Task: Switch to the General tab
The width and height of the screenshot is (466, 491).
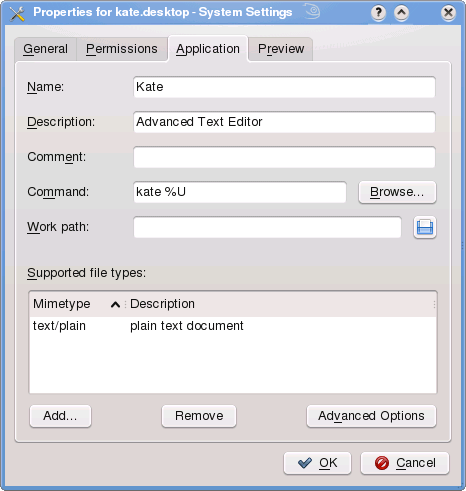Action: (x=45, y=49)
